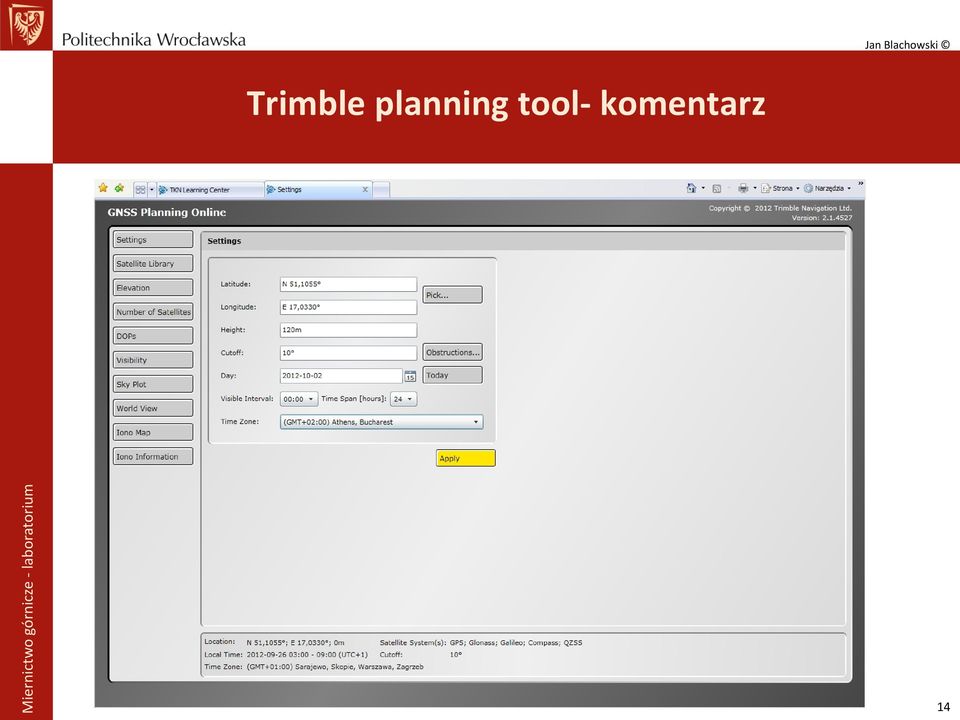Open the Elevation sidebar page
Viewport: 960px width, 720px height.
pos(153,288)
